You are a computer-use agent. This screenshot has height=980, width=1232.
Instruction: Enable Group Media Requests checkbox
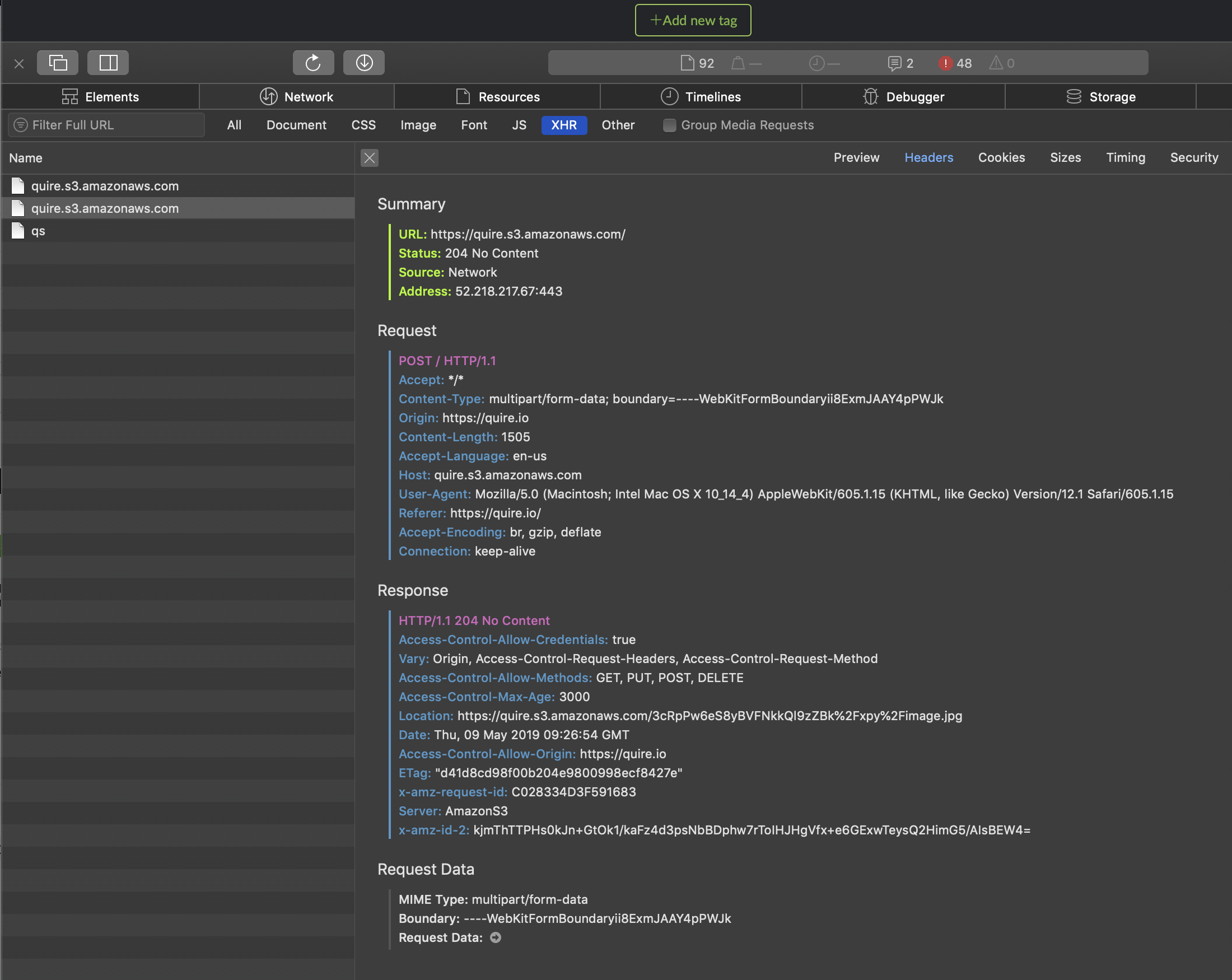click(669, 125)
